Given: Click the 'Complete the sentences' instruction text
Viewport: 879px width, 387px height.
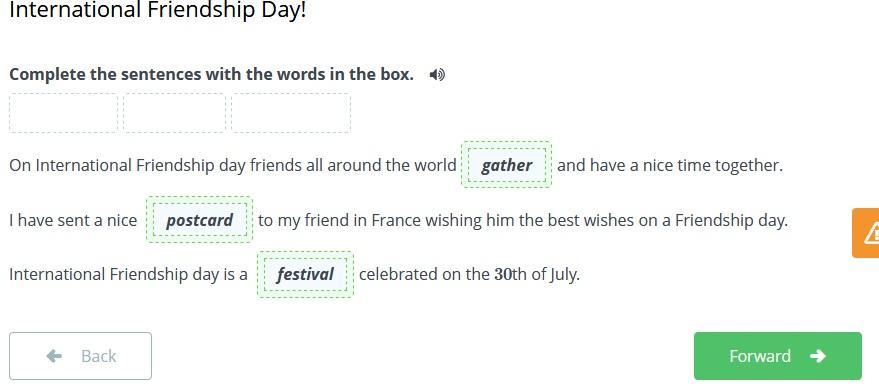Looking at the screenshot, I should click(211, 75).
